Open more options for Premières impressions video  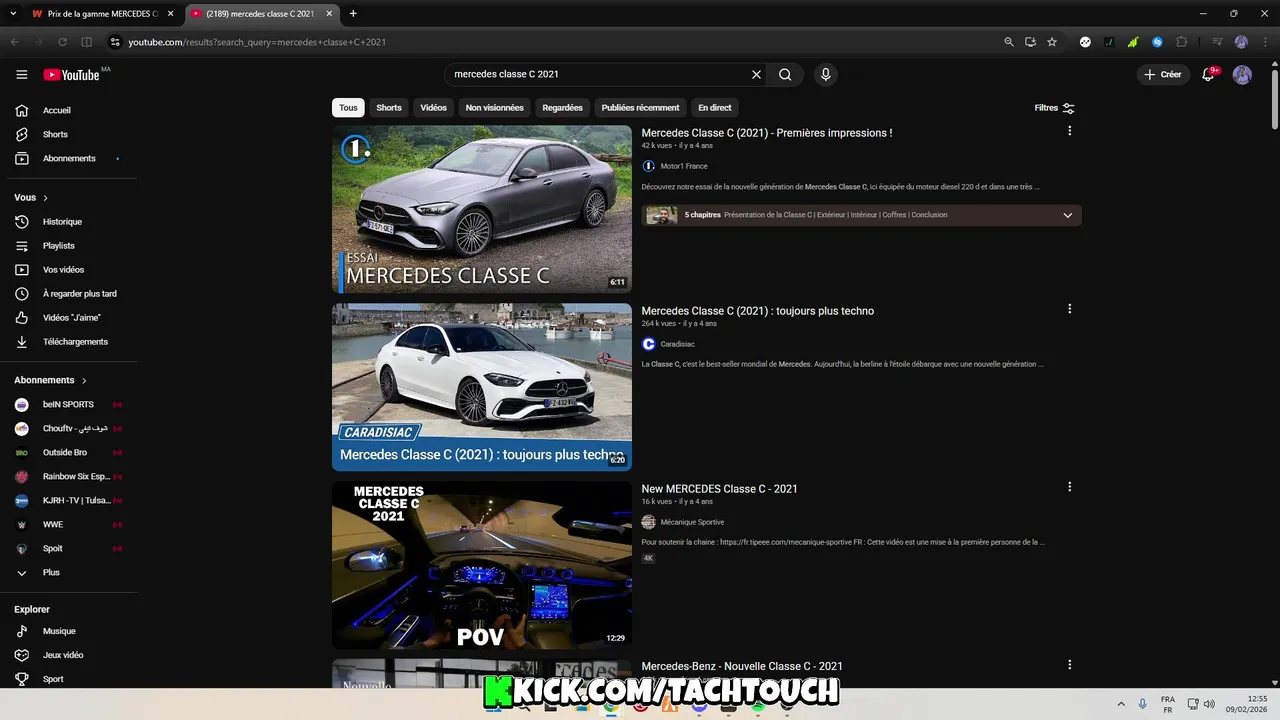pos(1069,131)
